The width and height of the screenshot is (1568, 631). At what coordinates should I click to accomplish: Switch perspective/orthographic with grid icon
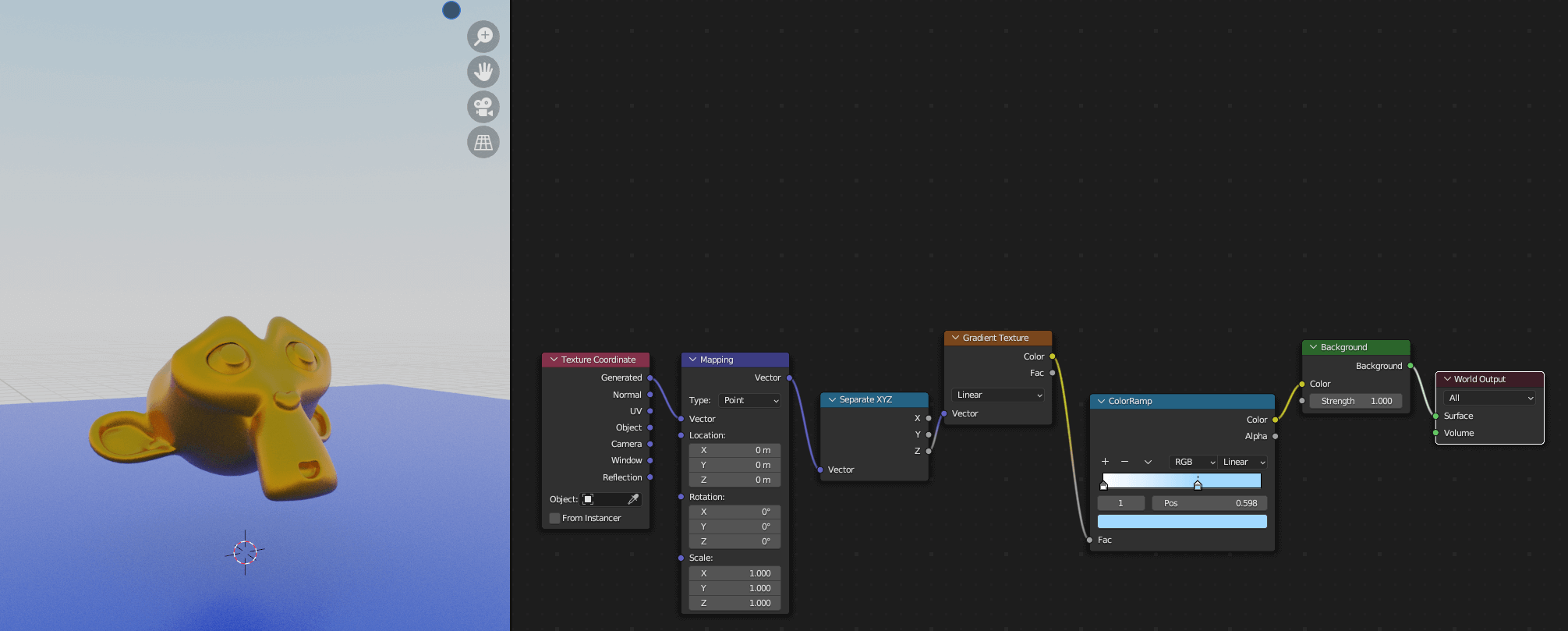[x=483, y=142]
